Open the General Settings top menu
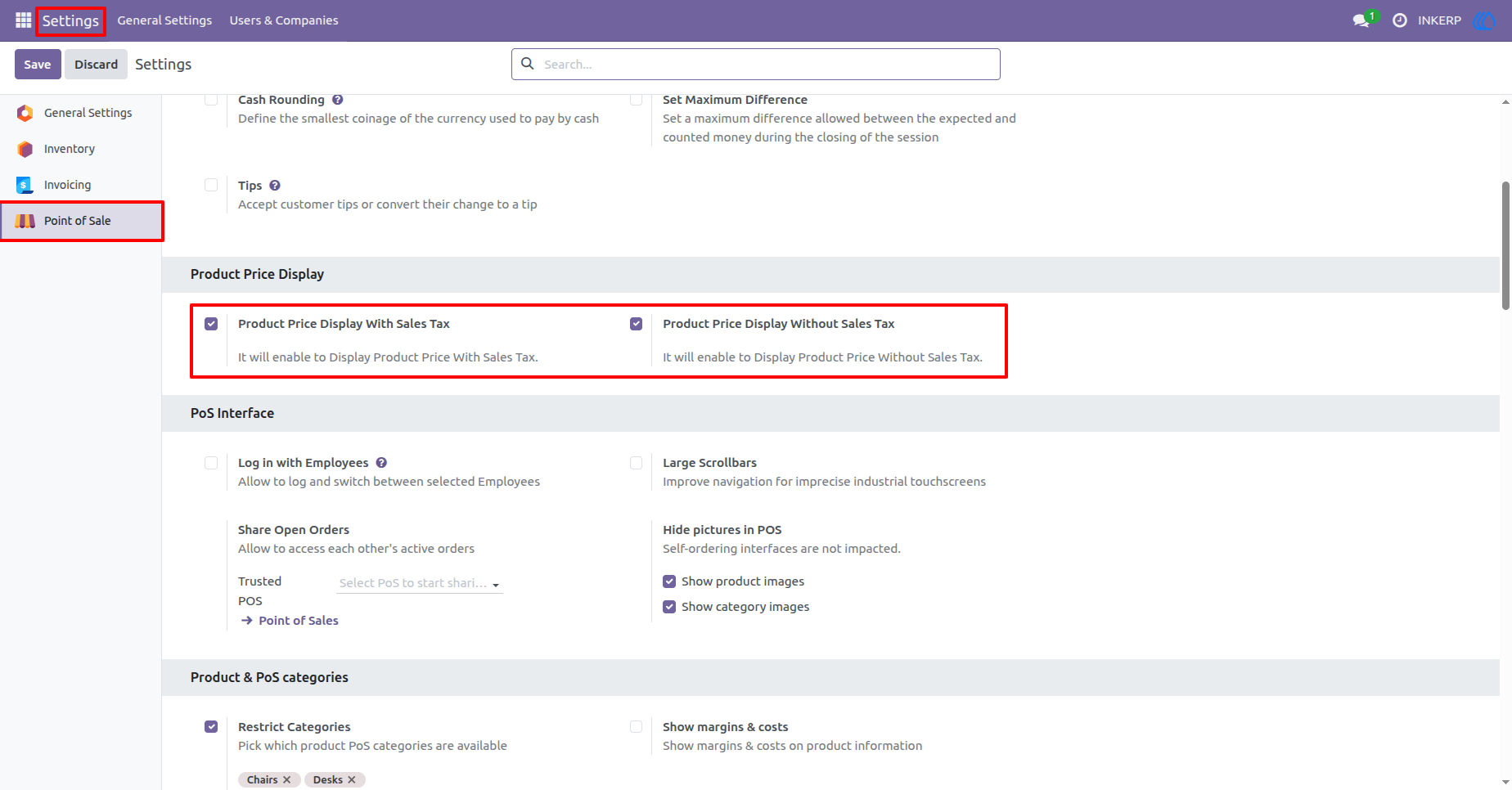 click(x=164, y=20)
